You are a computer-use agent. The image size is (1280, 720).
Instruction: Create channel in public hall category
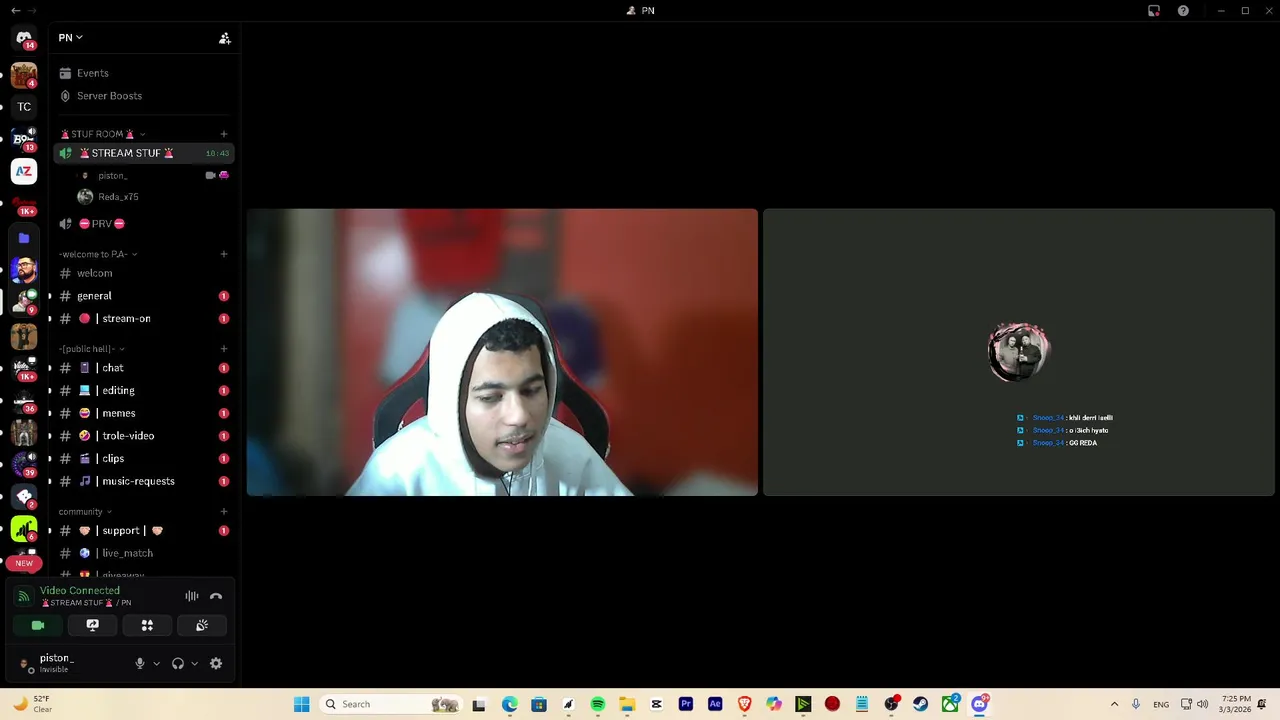224,349
